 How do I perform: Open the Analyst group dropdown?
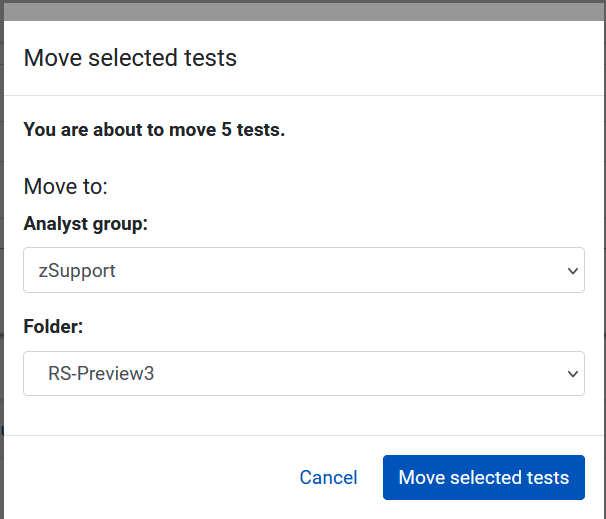pyautogui.click(x=303, y=270)
